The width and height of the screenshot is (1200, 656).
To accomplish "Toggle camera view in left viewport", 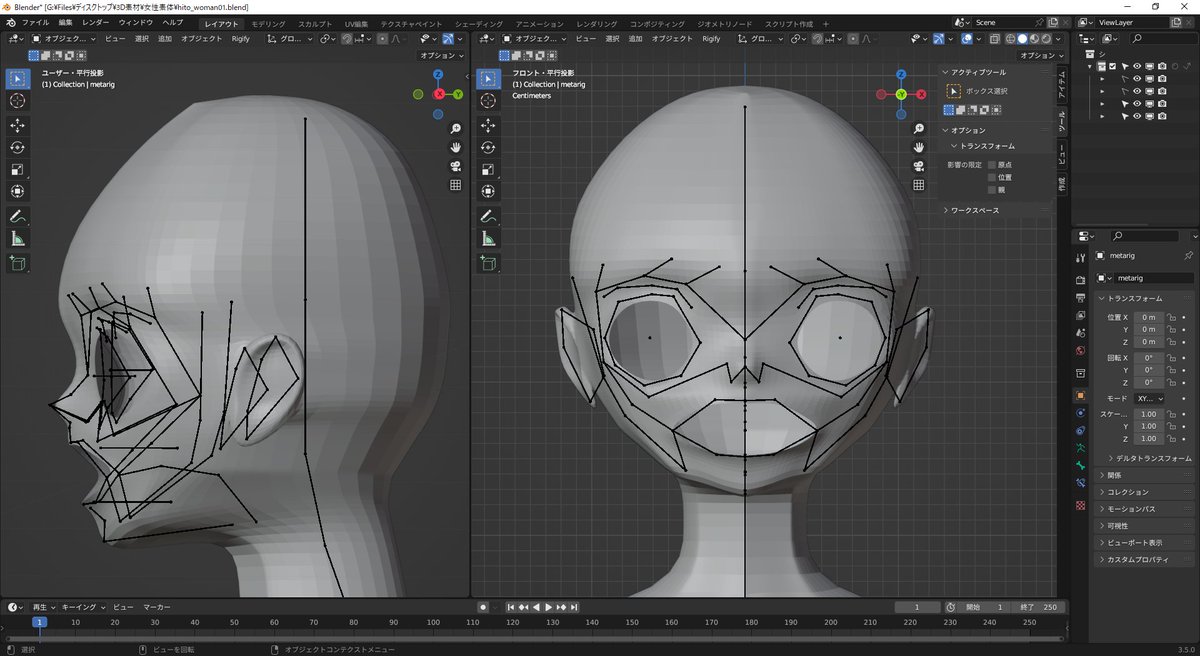I will 455,166.
